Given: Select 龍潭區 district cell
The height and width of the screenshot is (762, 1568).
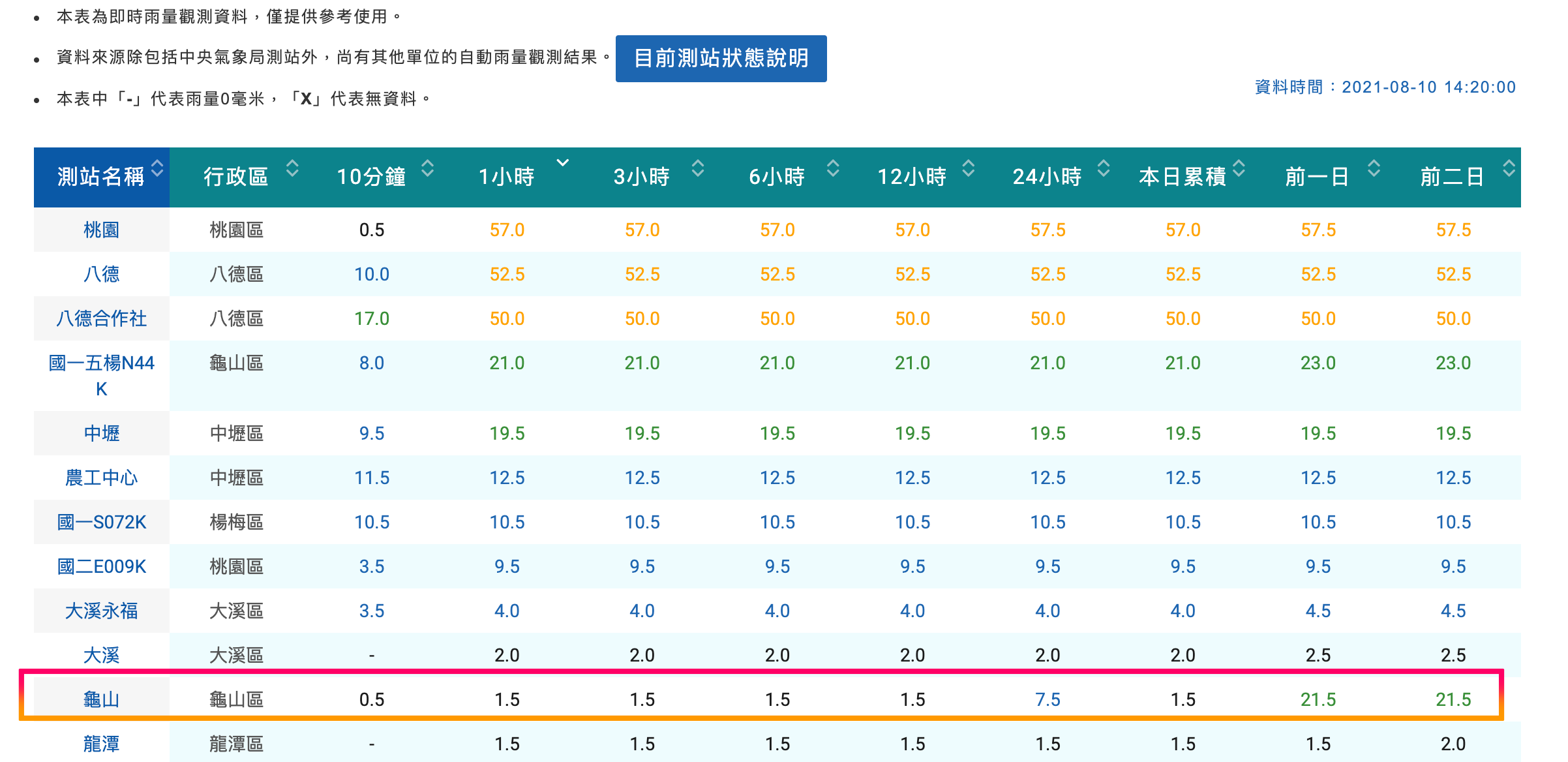Looking at the screenshot, I should click(236, 744).
